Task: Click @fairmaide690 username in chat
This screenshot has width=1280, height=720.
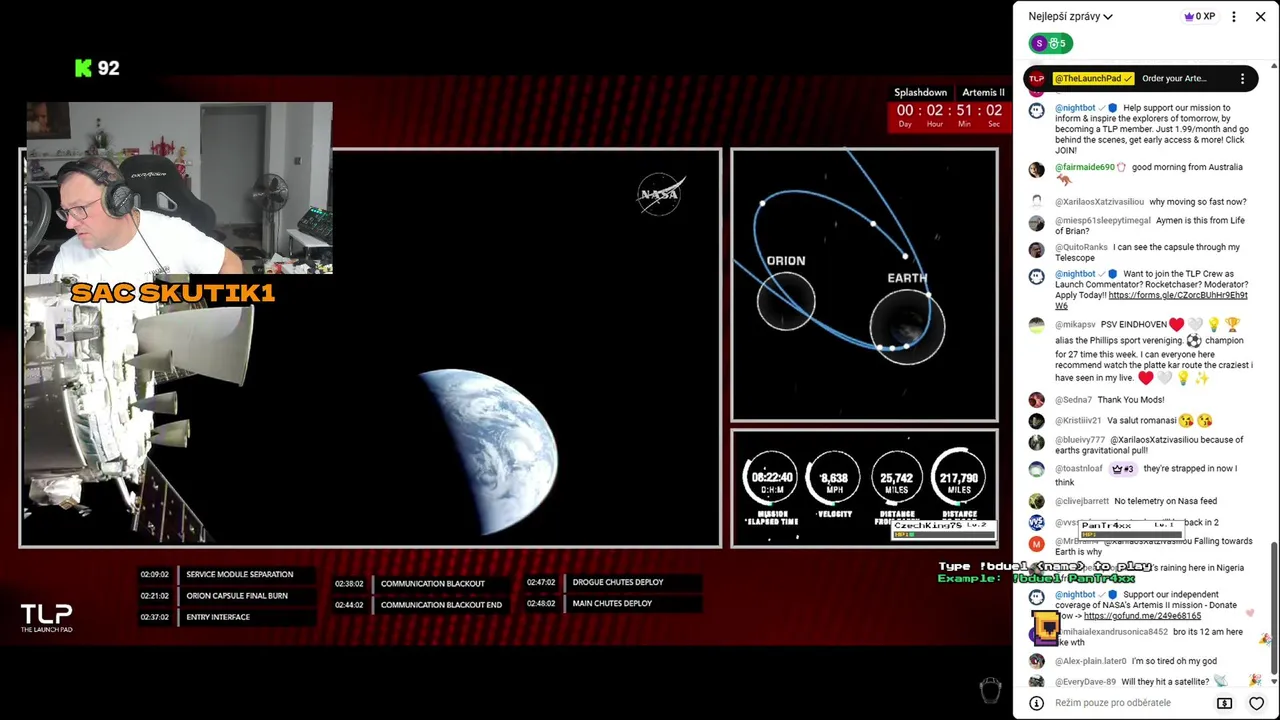Action: (x=1084, y=167)
